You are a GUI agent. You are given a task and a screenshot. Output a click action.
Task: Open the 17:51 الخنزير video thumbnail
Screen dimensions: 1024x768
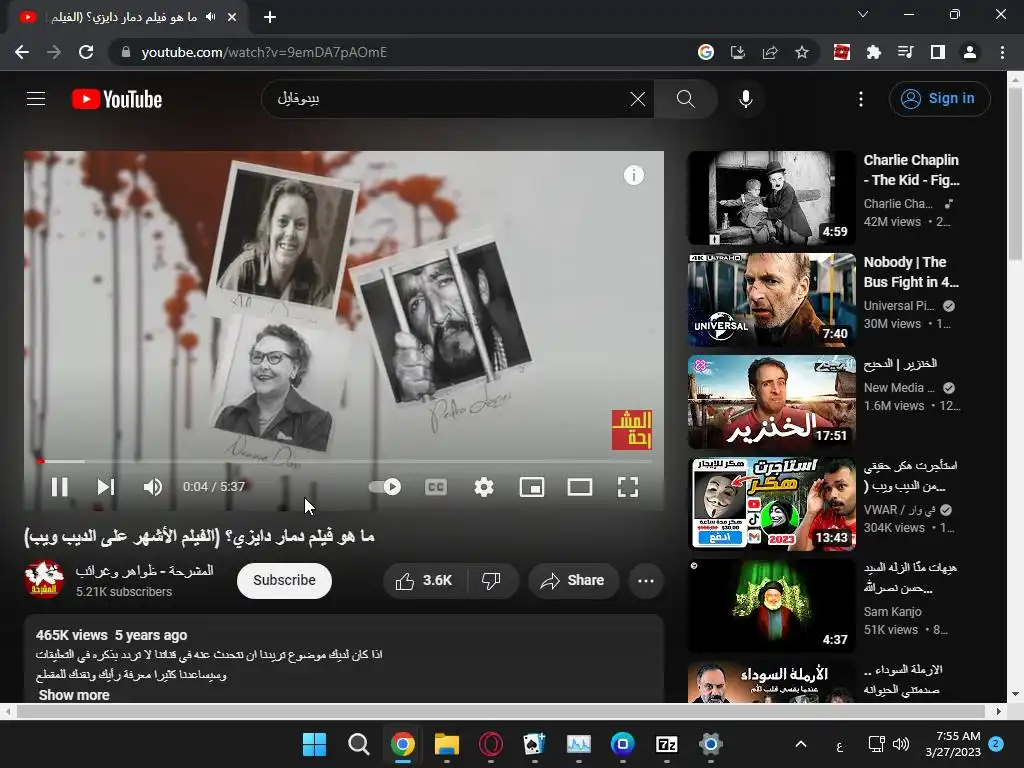click(771, 402)
